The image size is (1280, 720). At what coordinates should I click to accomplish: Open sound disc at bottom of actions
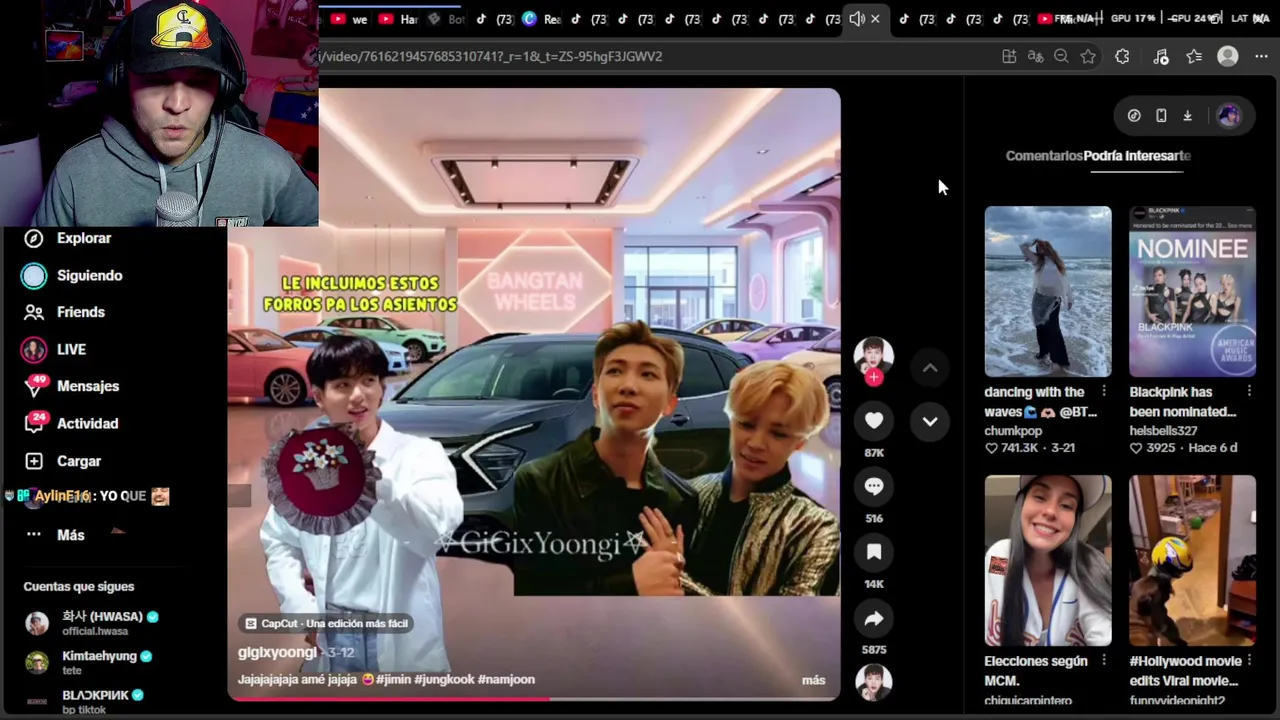[874, 681]
